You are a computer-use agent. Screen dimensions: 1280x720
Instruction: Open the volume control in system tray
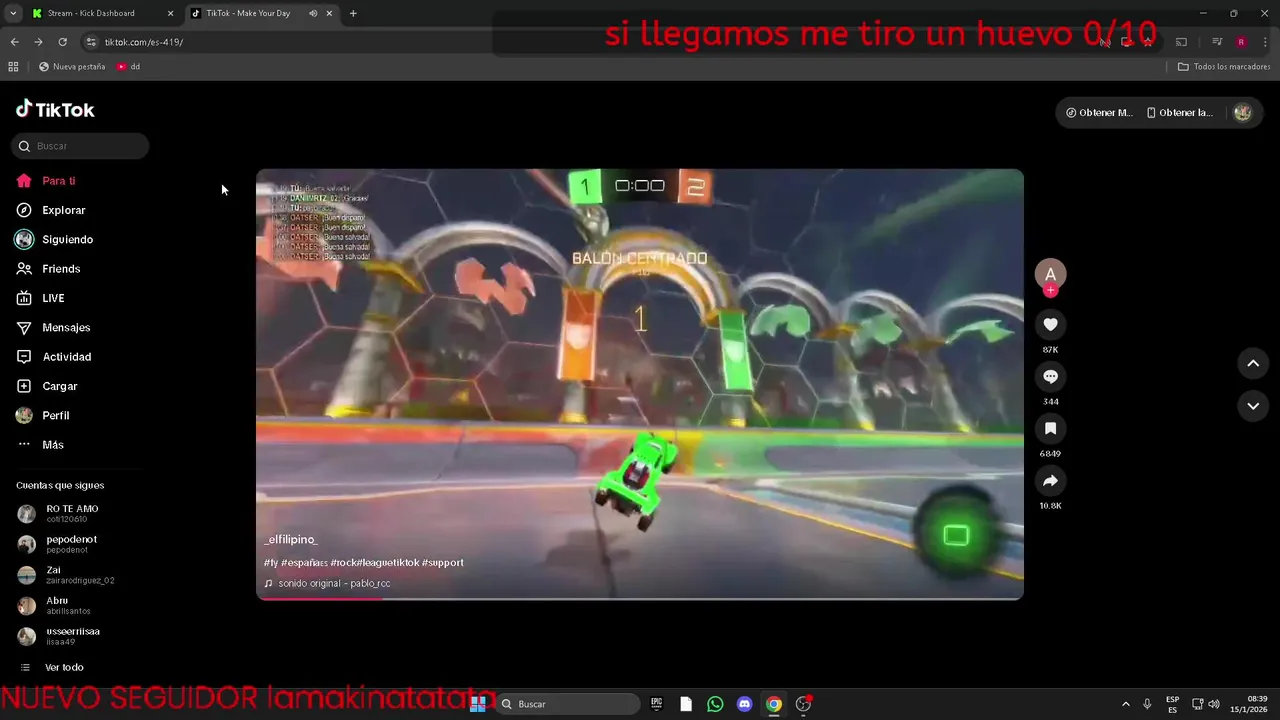point(1214,704)
